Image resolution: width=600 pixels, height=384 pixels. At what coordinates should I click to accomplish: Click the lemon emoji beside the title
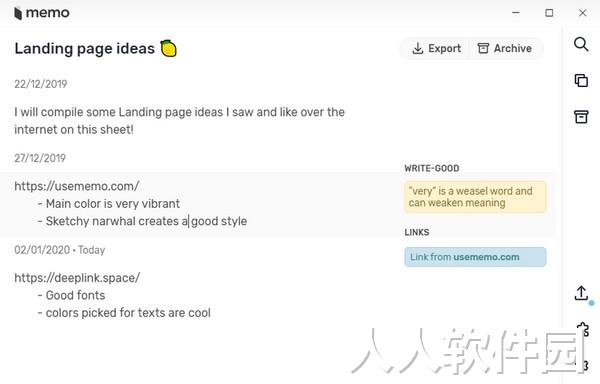coord(168,49)
